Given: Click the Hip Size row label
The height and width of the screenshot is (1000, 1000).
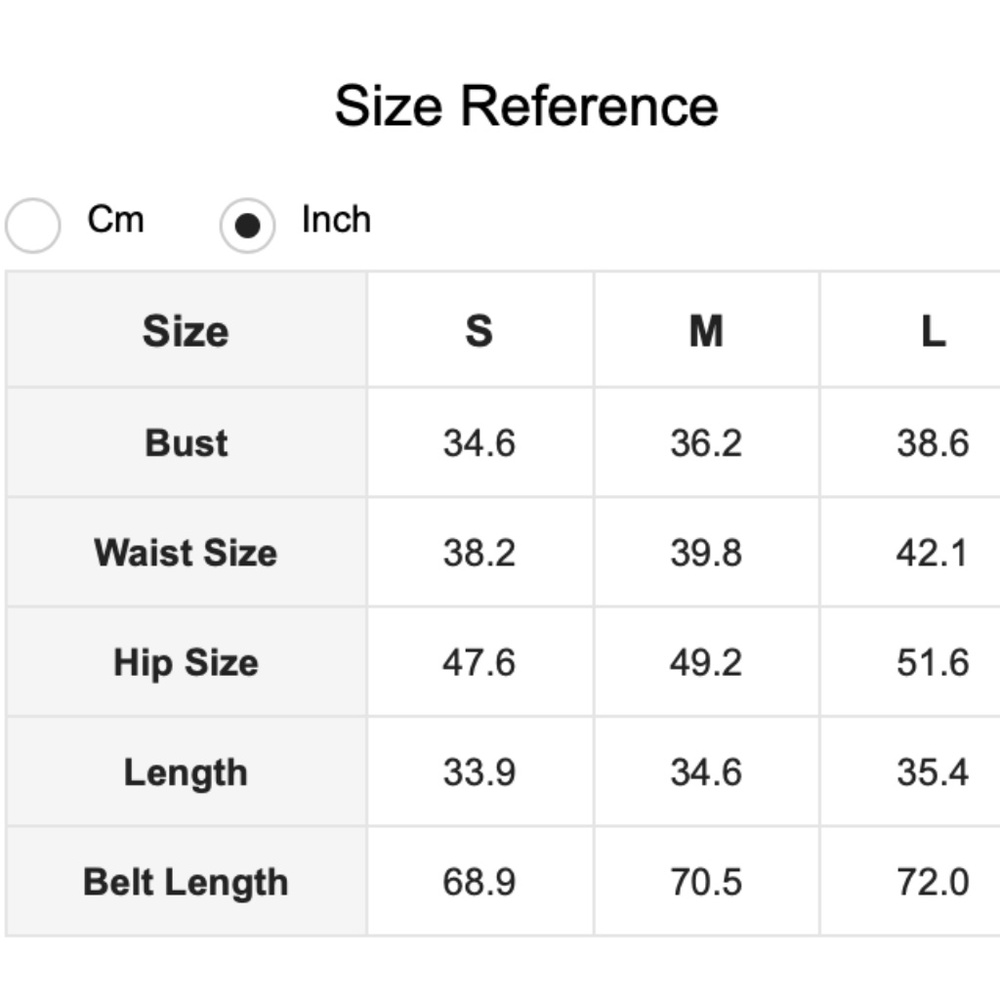Looking at the screenshot, I should coord(186,662).
